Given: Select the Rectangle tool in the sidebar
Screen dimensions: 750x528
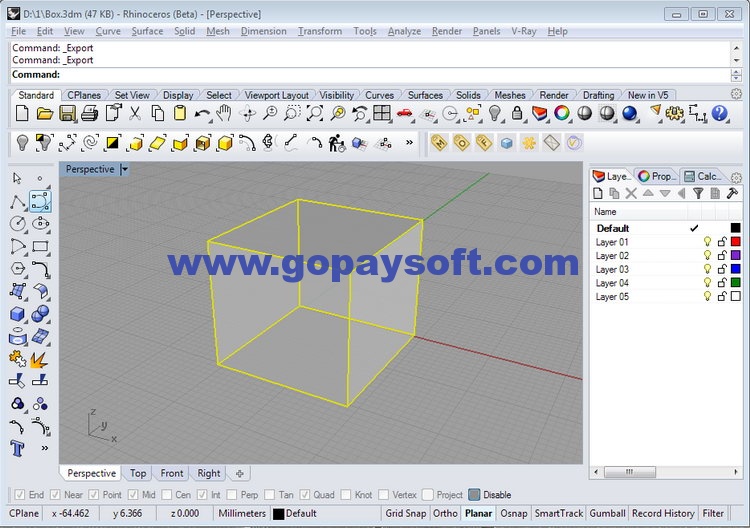Looking at the screenshot, I should pos(40,246).
